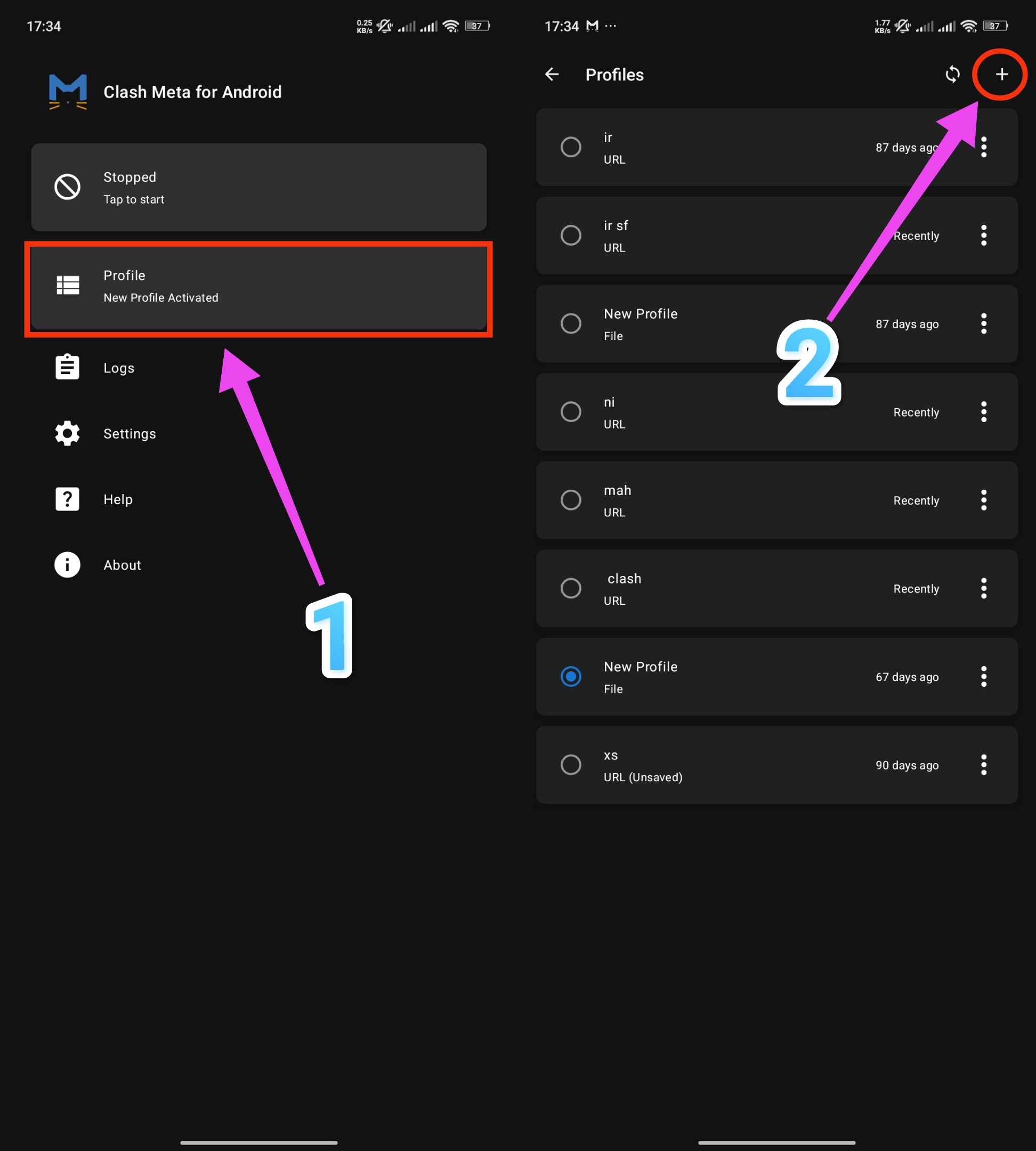Open the Profile menu entry

pyautogui.click(x=258, y=286)
